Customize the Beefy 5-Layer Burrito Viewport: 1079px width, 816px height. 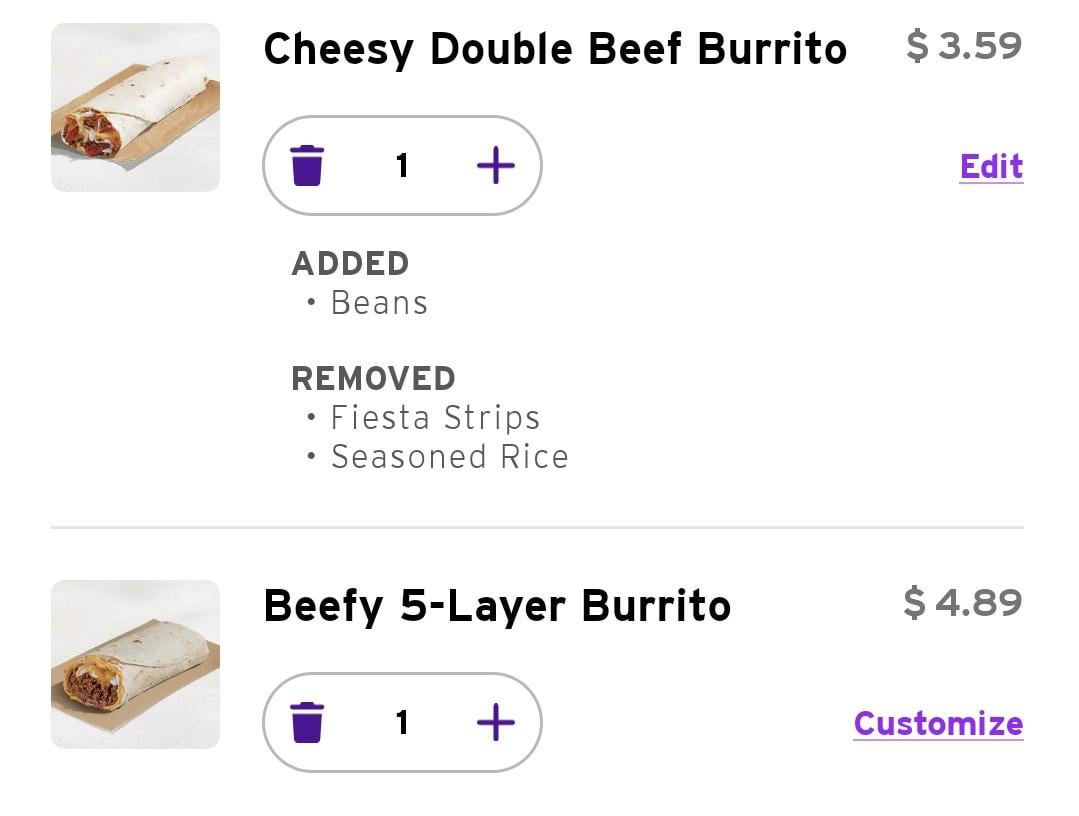(938, 723)
